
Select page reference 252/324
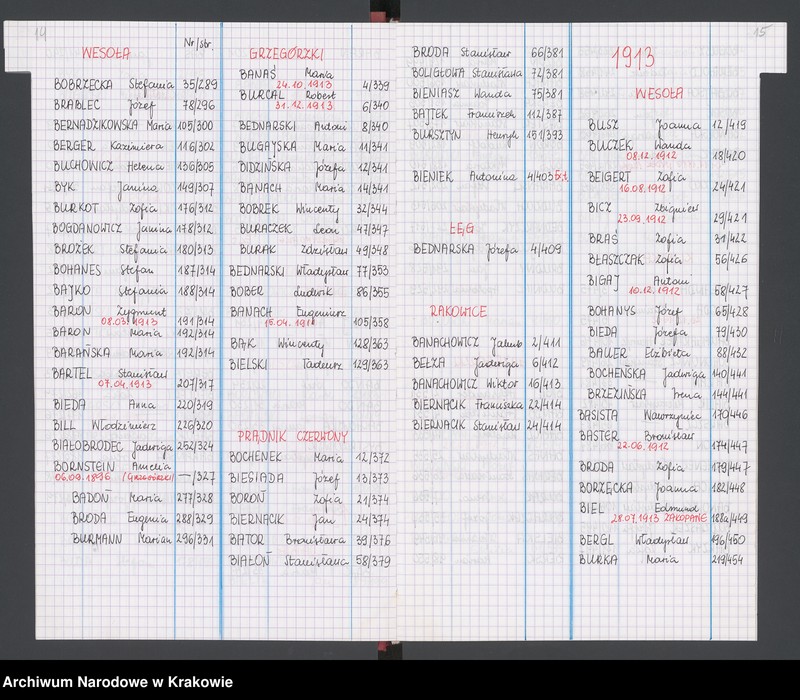pos(195,446)
